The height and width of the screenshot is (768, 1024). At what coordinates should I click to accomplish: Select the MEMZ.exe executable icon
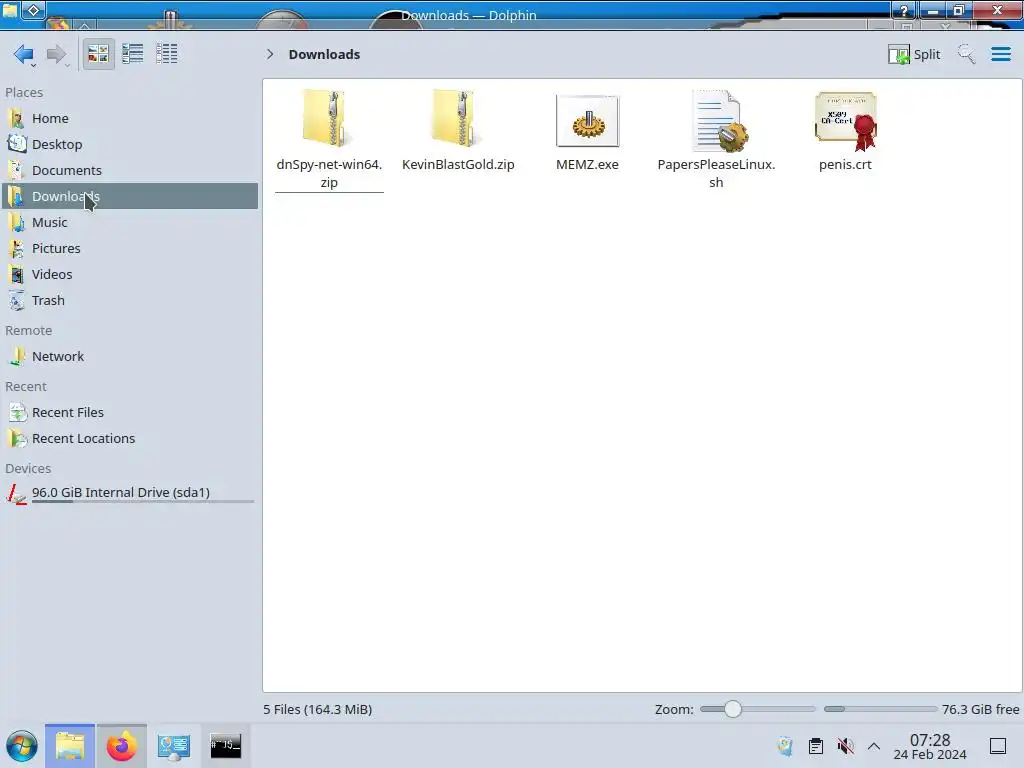(587, 121)
